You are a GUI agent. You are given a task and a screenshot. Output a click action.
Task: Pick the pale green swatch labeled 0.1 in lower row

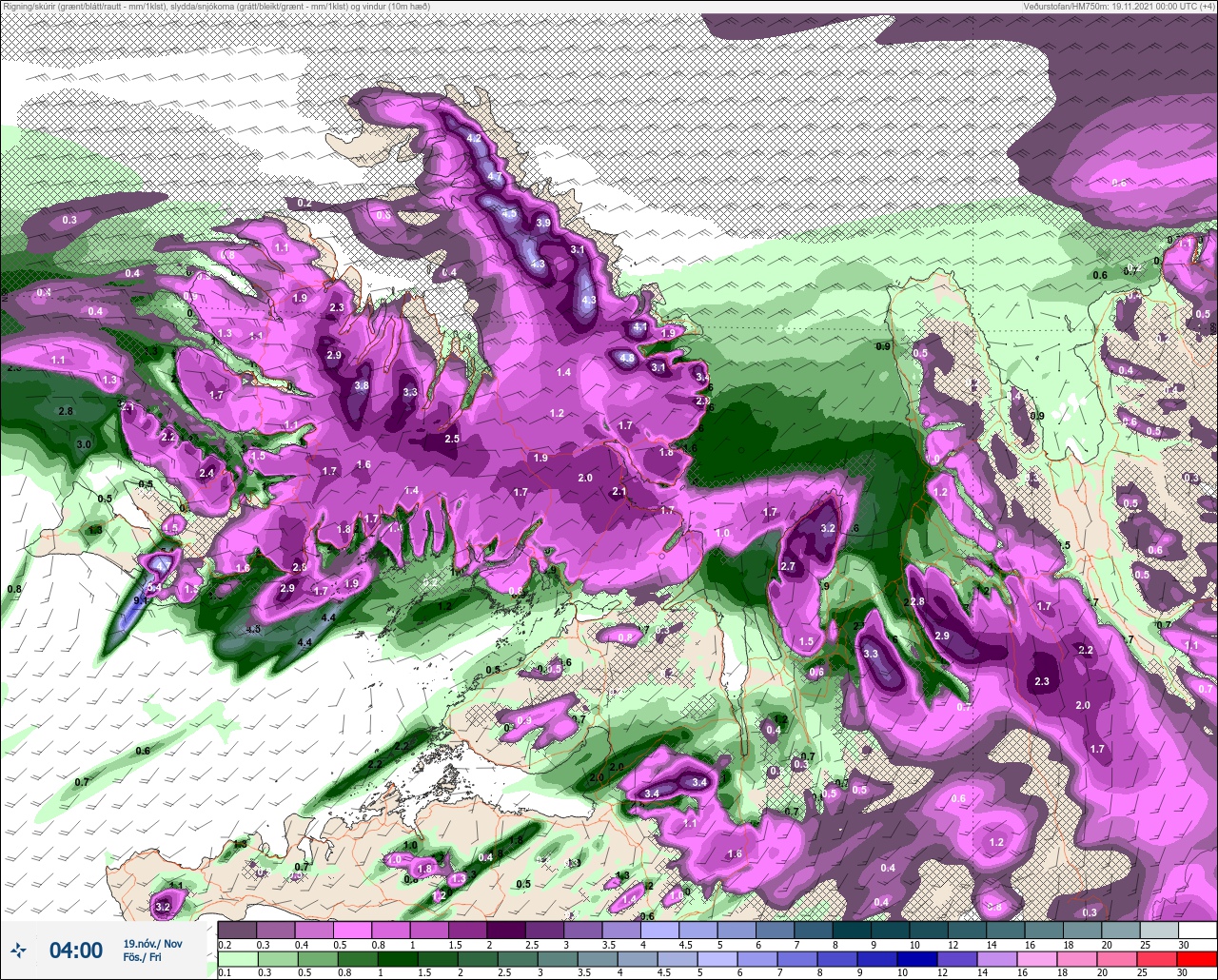[x=237, y=958]
